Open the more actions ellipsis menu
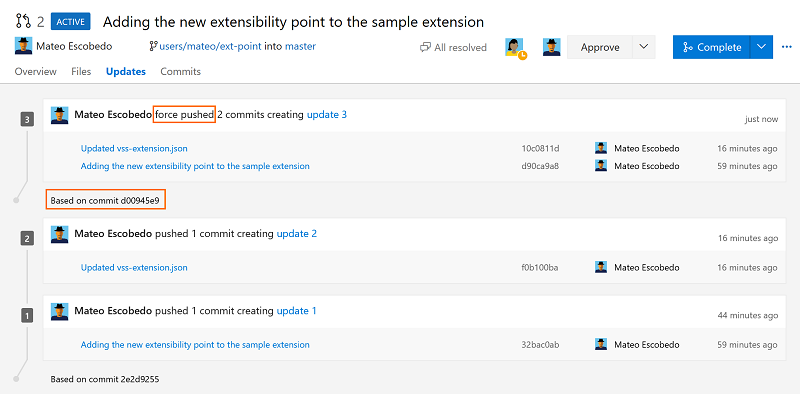 (786, 47)
